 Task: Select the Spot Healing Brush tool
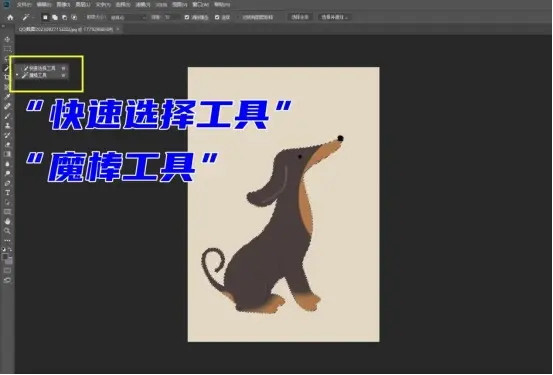7,106
